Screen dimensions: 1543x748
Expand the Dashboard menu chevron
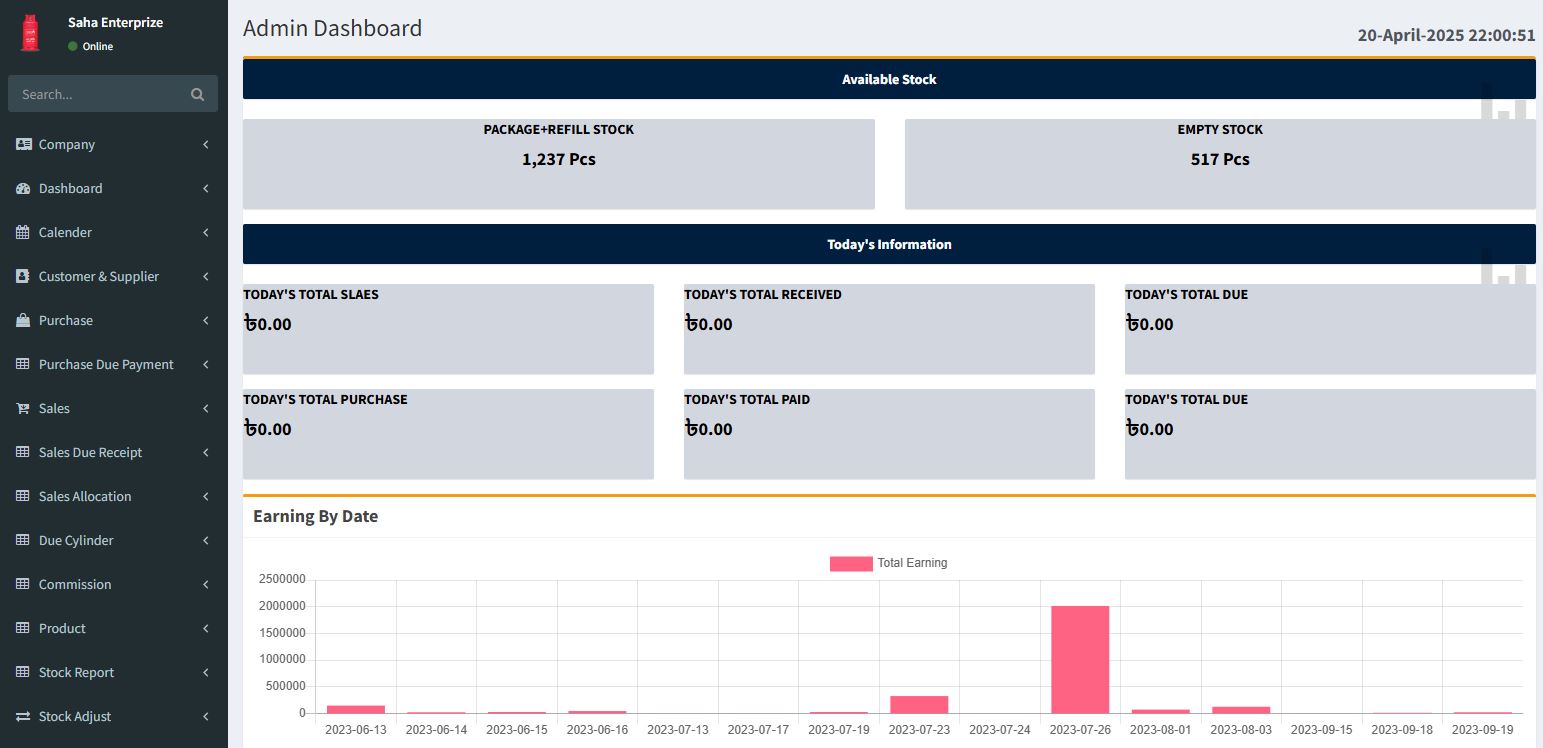pyautogui.click(x=206, y=189)
